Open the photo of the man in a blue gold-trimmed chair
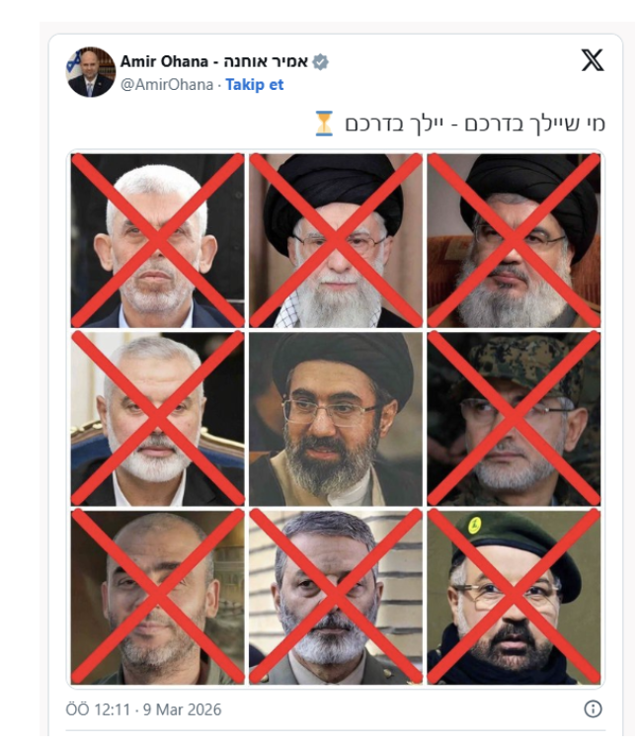The image size is (640, 747). (158, 419)
